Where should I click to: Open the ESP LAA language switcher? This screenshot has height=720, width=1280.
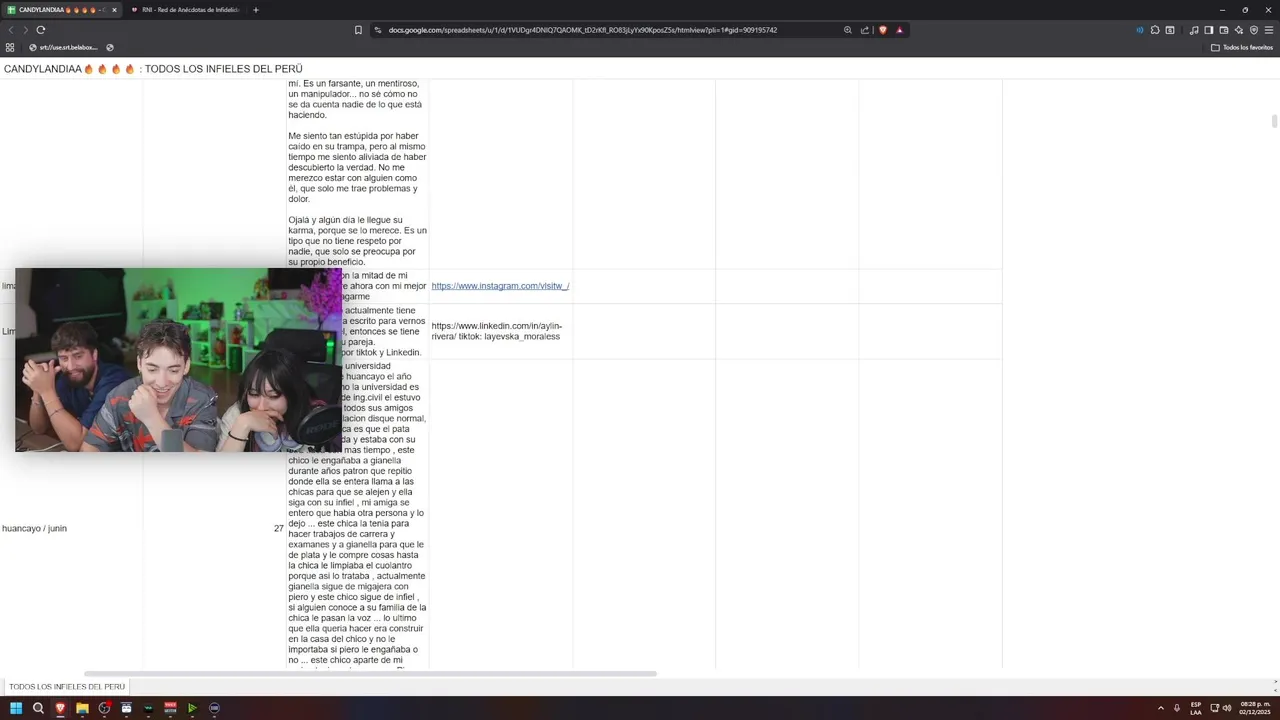[1196, 708]
